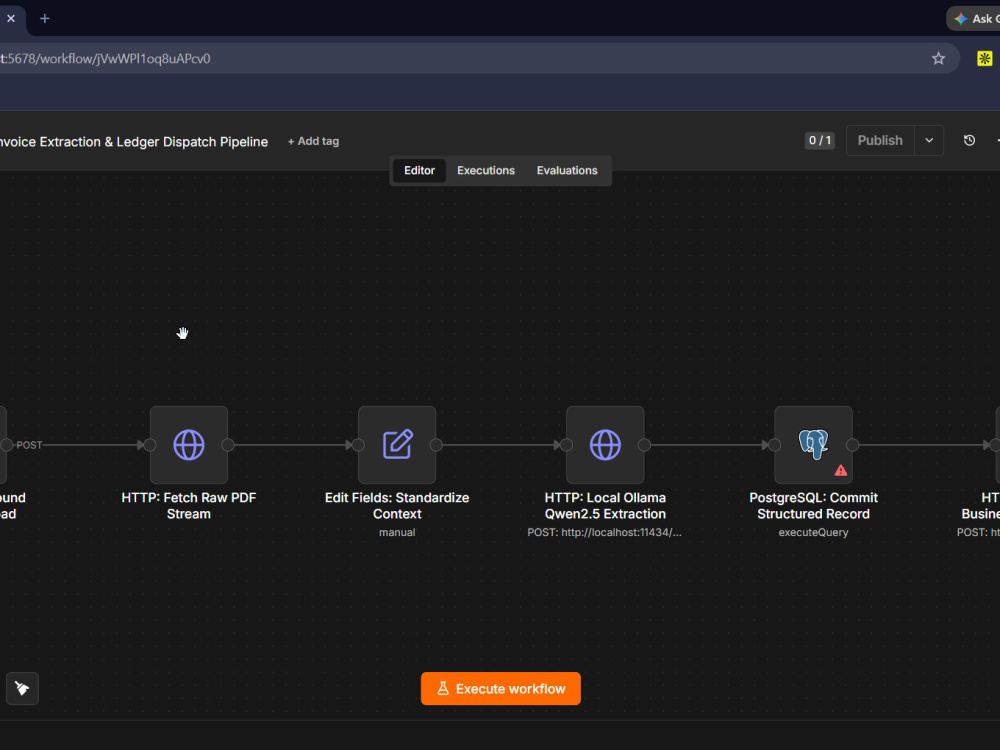Open workflow history clock icon
This screenshot has width=1000, height=750.
point(969,140)
